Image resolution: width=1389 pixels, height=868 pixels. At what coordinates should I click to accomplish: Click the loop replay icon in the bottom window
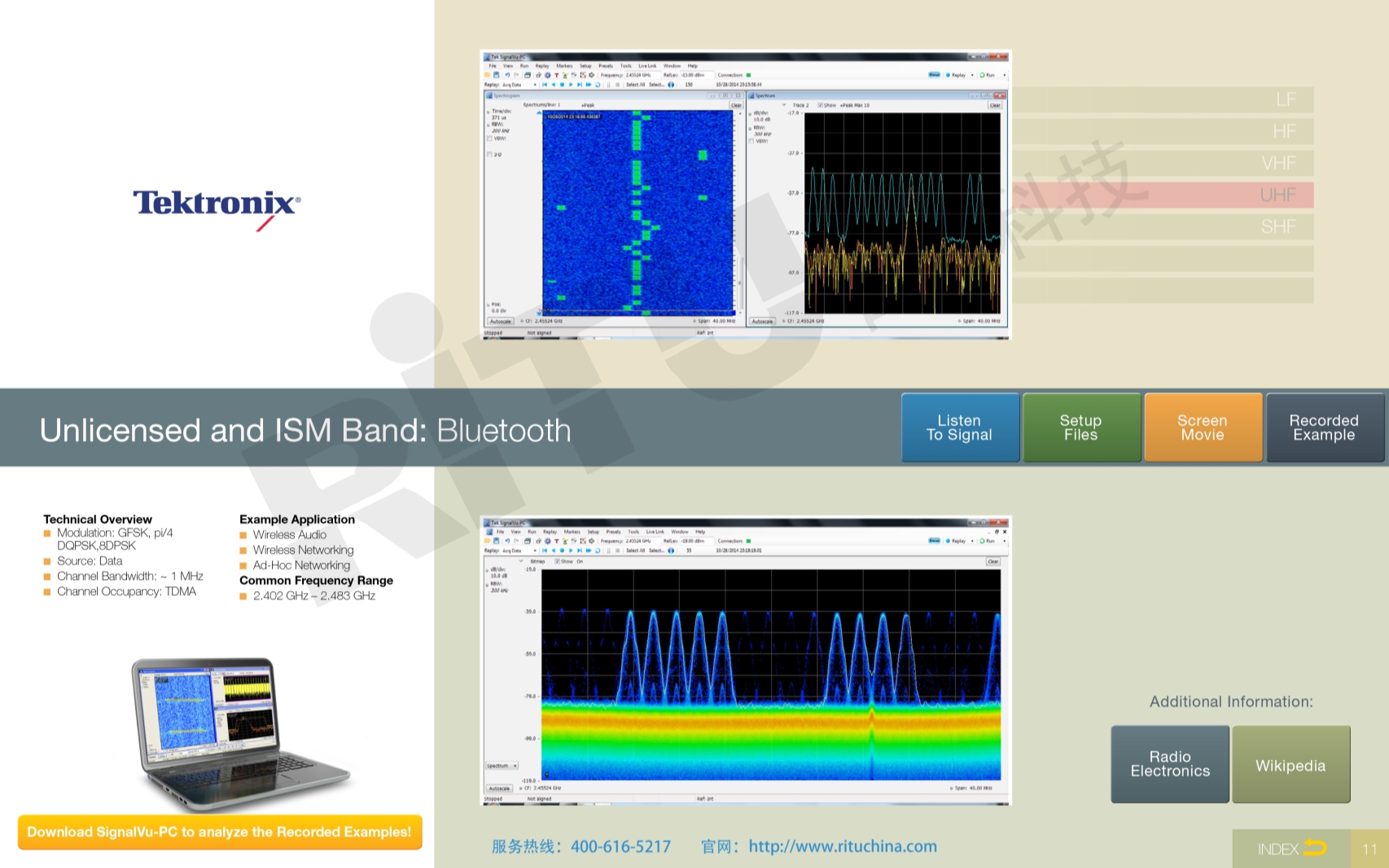pos(598,550)
